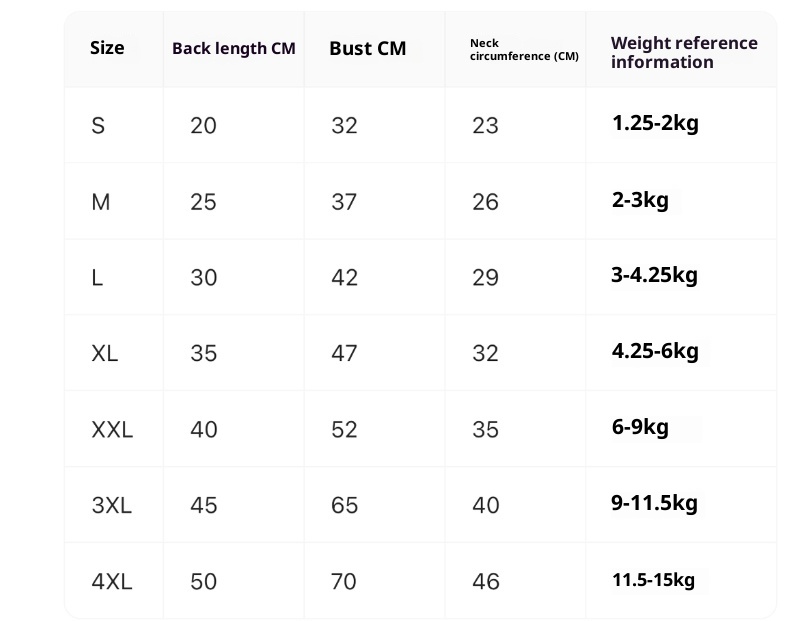Click the 11.5-15kg weight value
Image resolution: width=792 pixels, height=621 pixels.
pos(653,580)
